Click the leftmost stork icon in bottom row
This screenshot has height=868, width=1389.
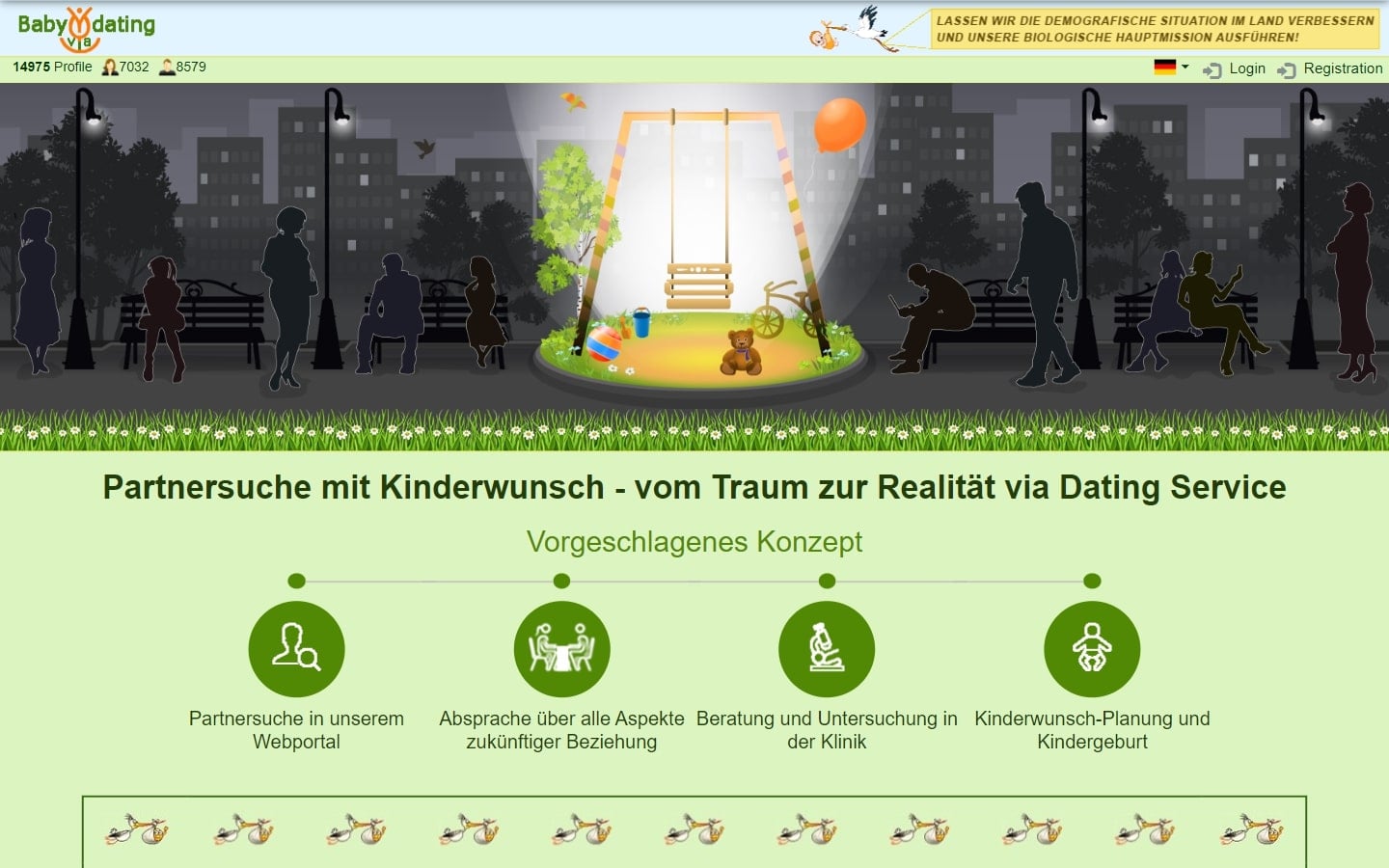coord(136,829)
